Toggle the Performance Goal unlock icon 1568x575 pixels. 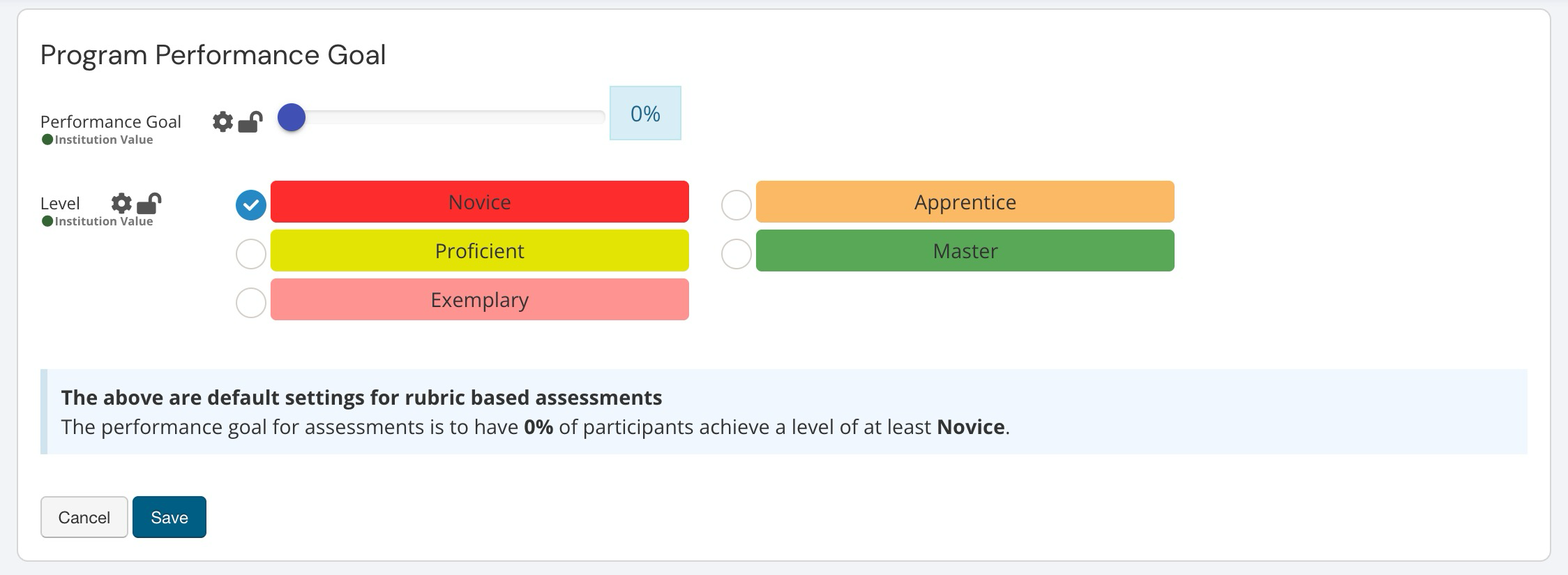tap(250, 122)
